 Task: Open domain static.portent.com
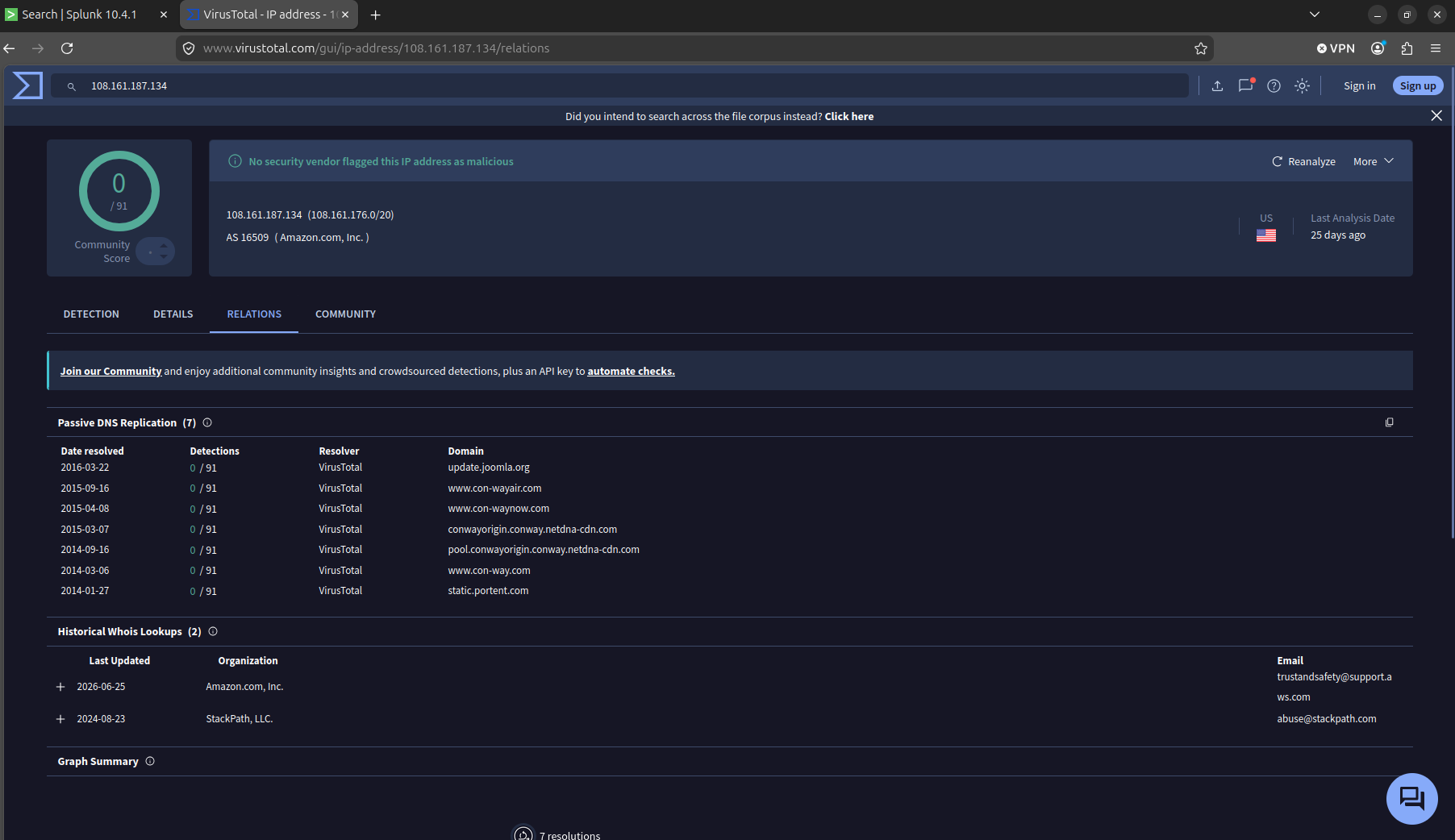coord(488,591)
